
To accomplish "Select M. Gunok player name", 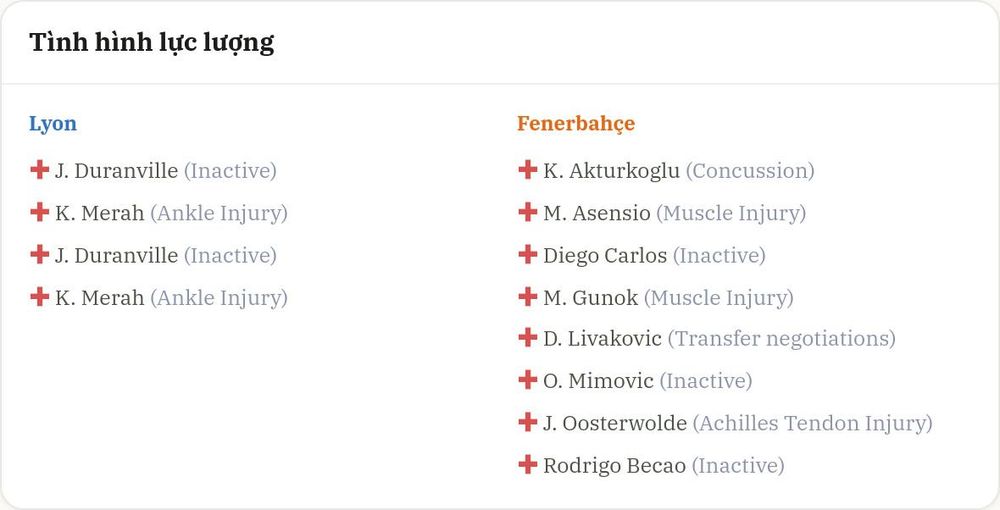I will 591,298.
